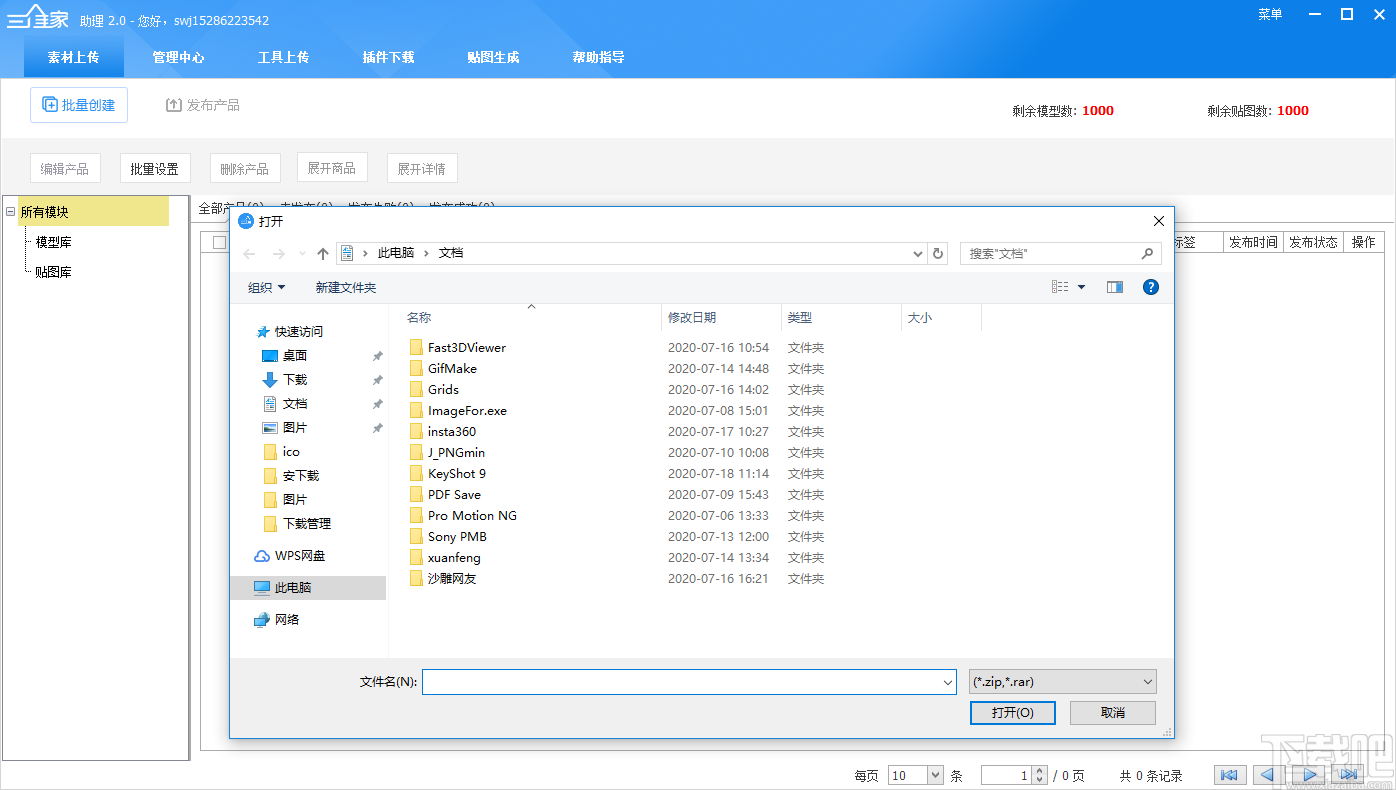Select the GifMake folder icon
The image size is (1396, 790).
tap(416, 369)
